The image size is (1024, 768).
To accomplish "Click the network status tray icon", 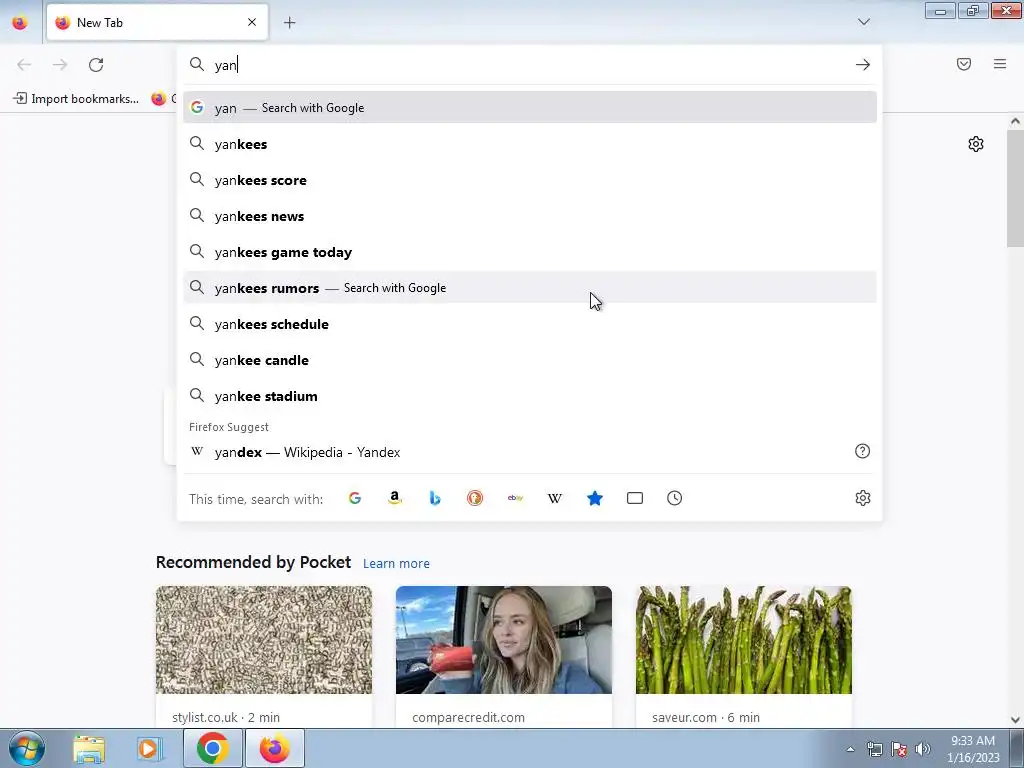I will click(874, 749).
